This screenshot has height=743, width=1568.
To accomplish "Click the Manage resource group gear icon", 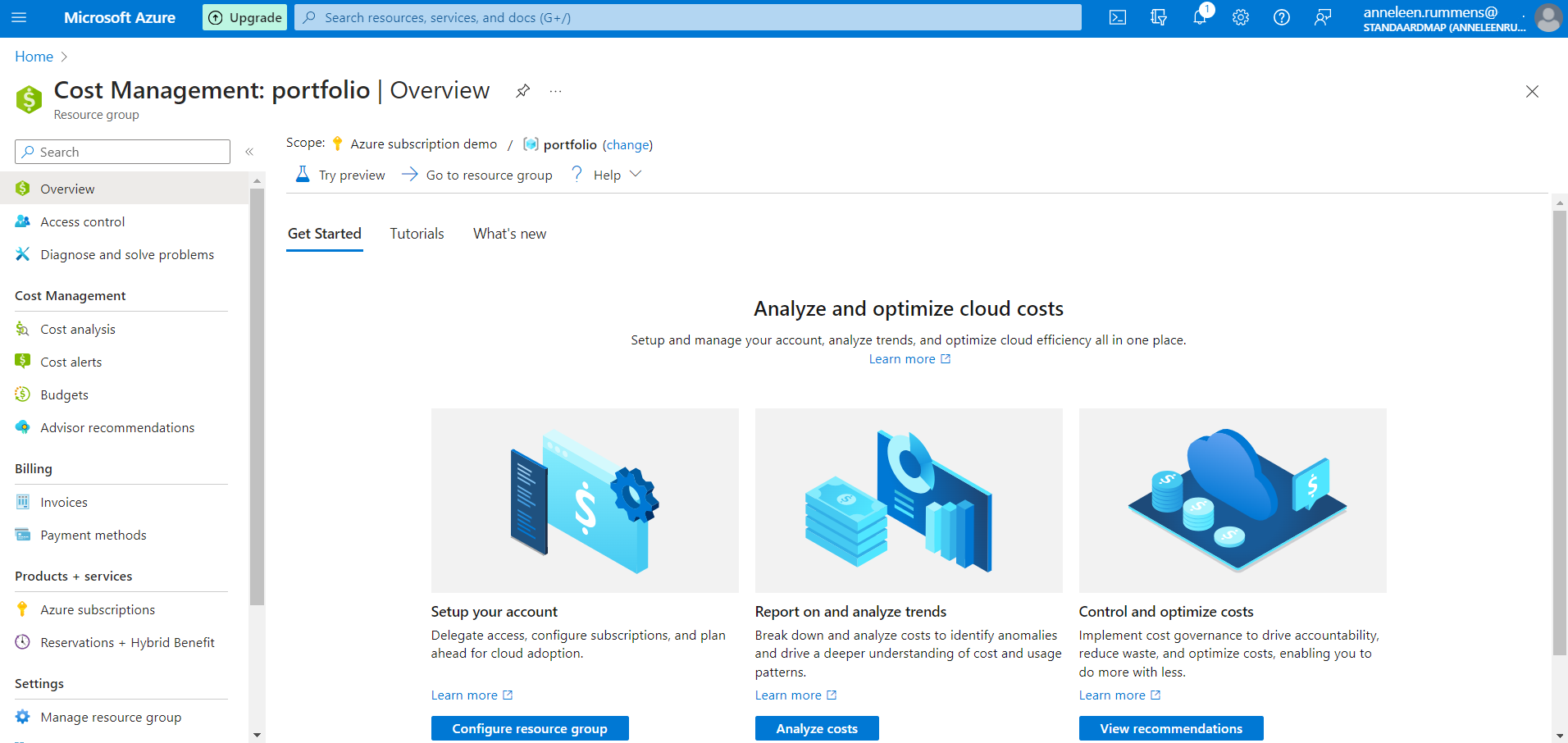I will pyautogui.click(x=23, y=717).
